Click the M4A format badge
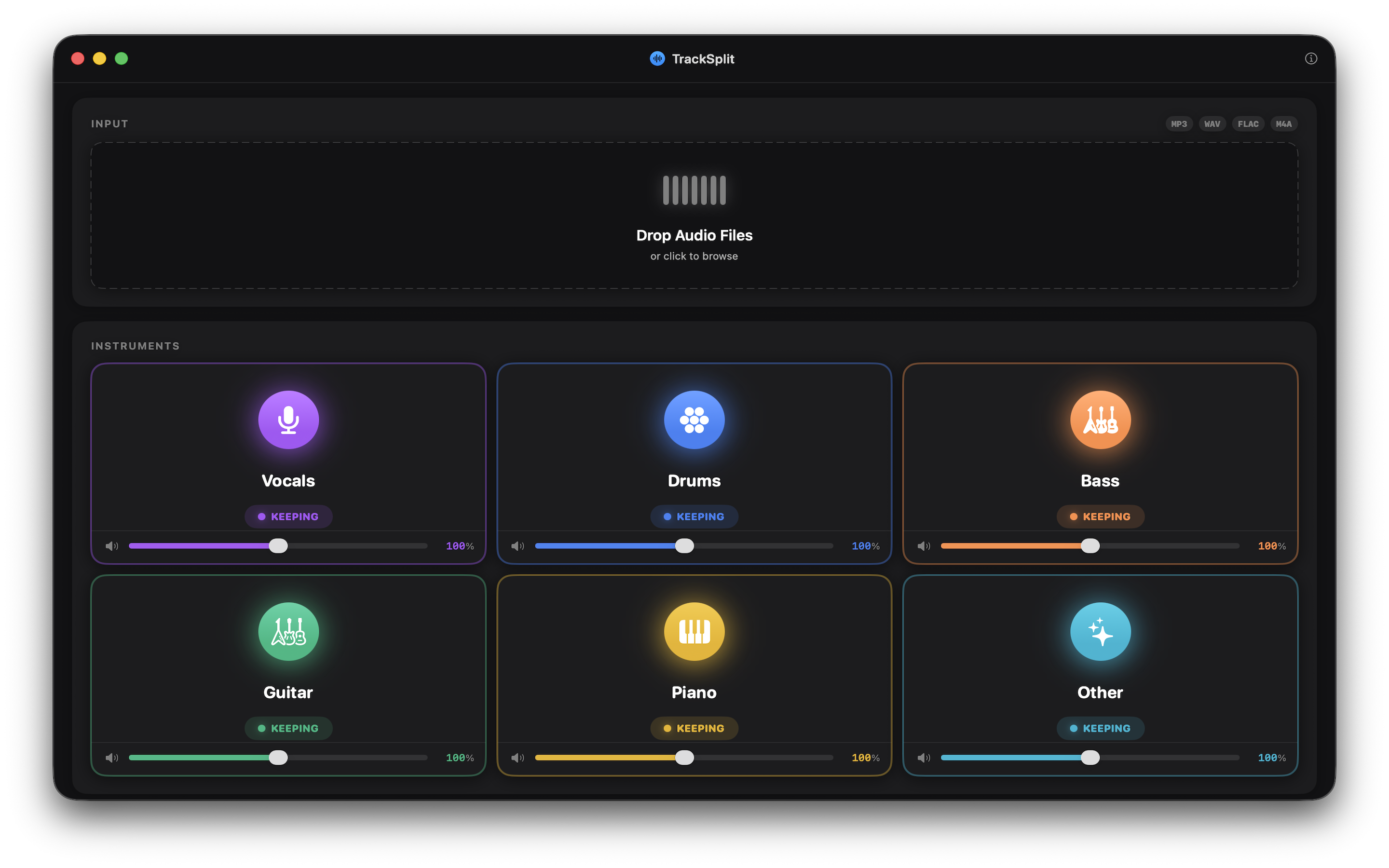 (x=1284, y=123)
